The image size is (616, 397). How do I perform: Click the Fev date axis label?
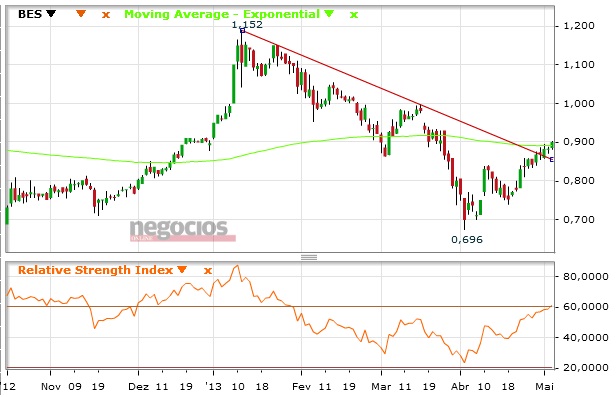point(301,387)
